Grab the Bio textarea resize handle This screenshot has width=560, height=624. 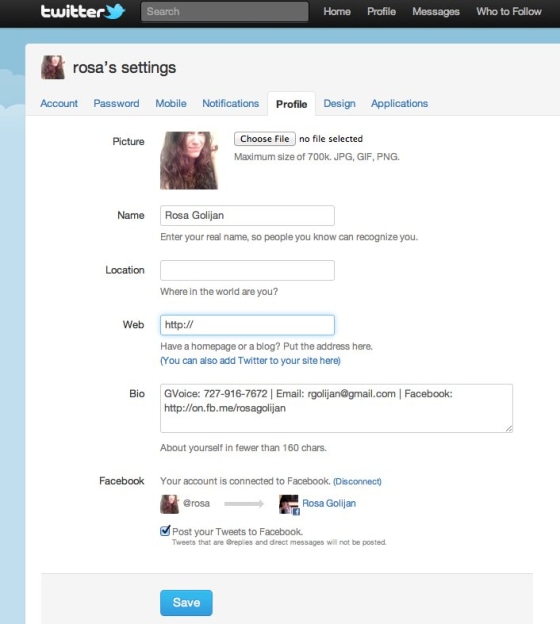(x=509, y=429)
